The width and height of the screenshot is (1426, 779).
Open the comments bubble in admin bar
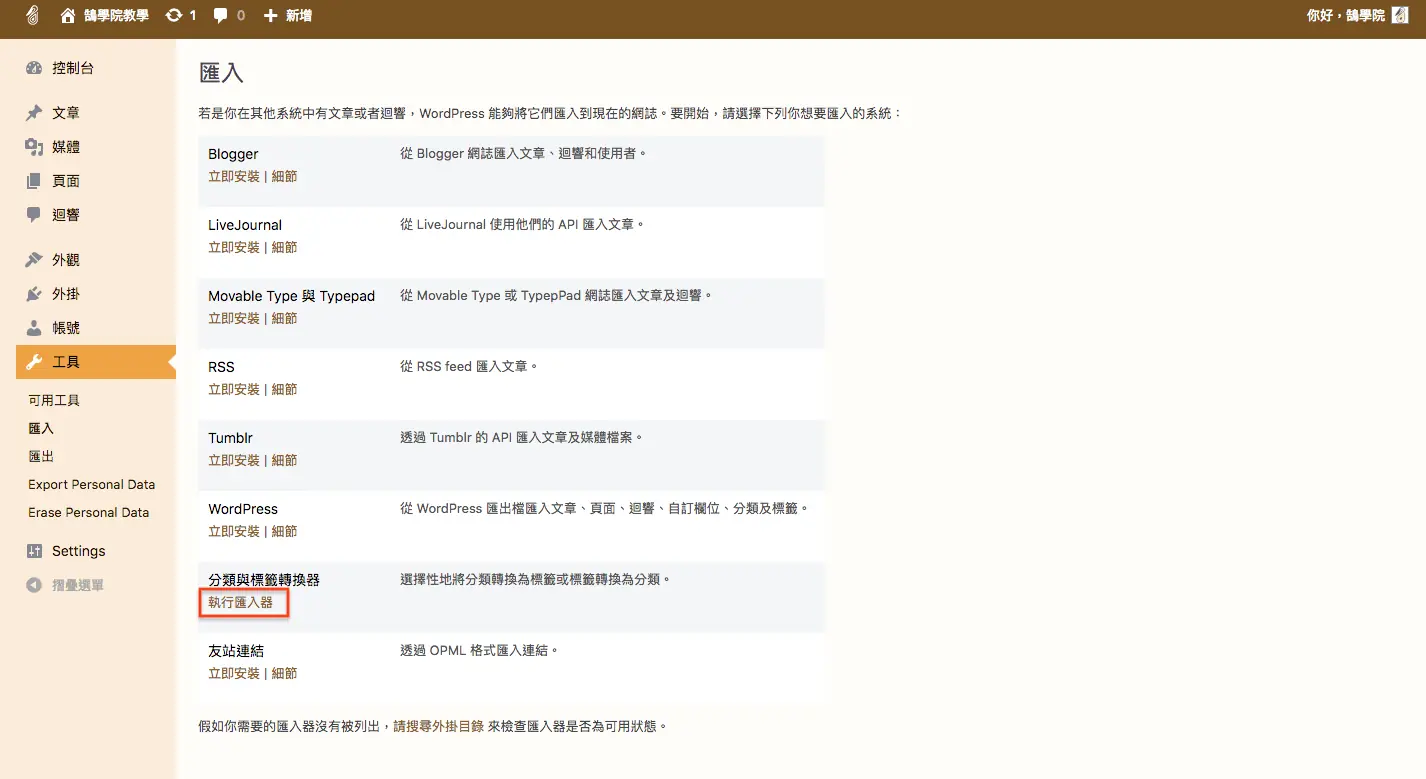pos(229,15)
